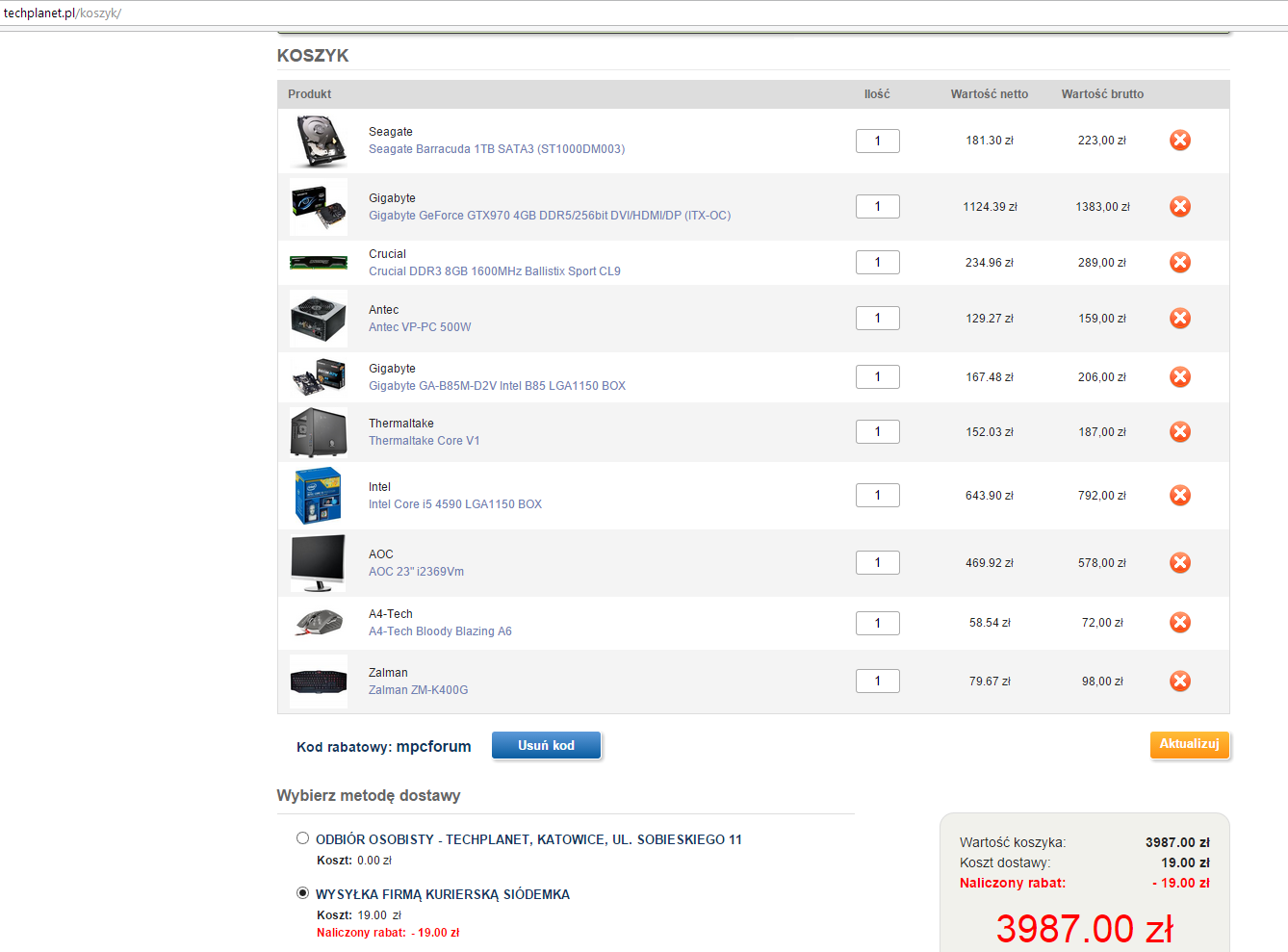Delete the Antec VP-PC 500W item
Screen dimensions: 1288x952
pos(1180,319)
